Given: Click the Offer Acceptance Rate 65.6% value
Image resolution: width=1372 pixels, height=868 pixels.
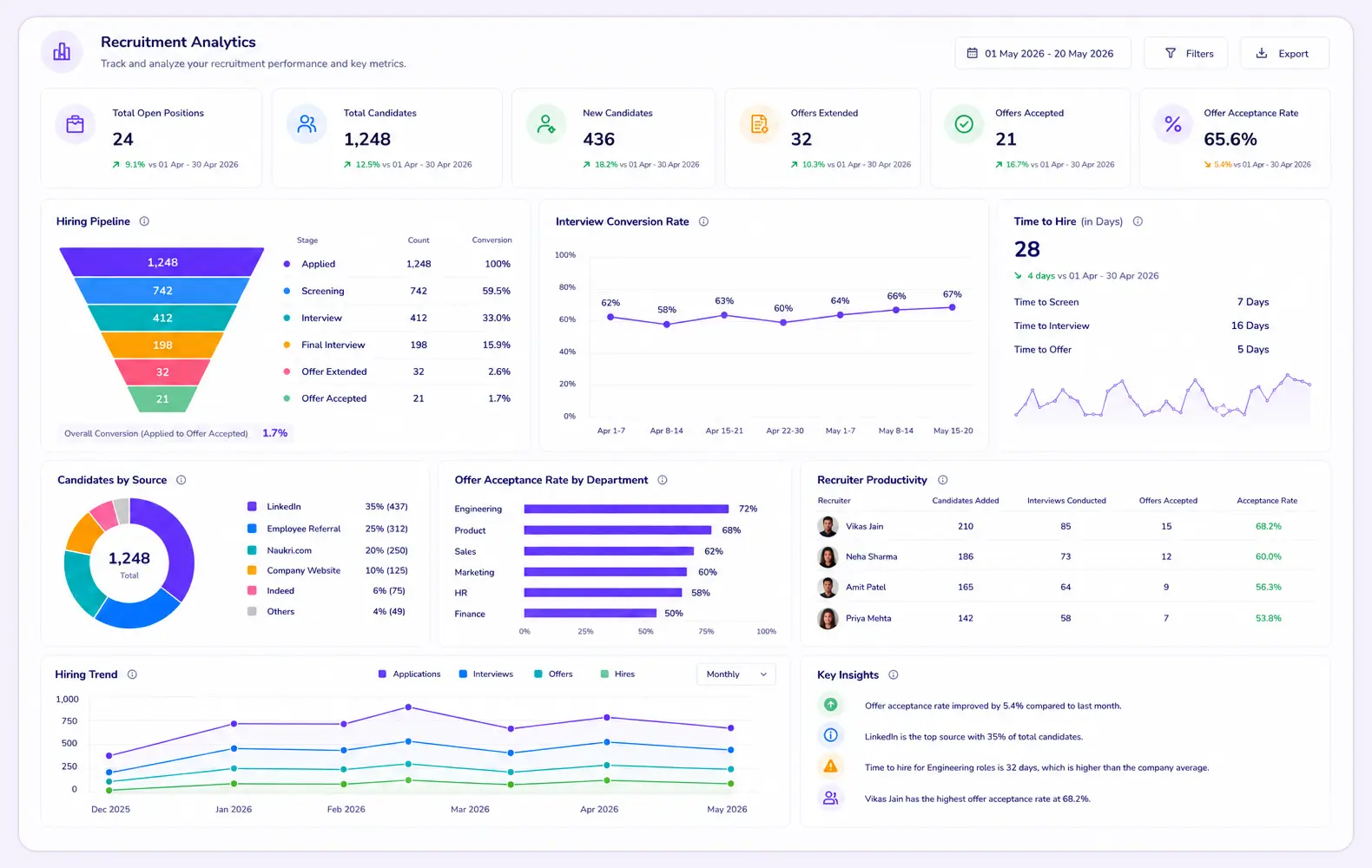Looking at the screenshot, I should 1230,139.
